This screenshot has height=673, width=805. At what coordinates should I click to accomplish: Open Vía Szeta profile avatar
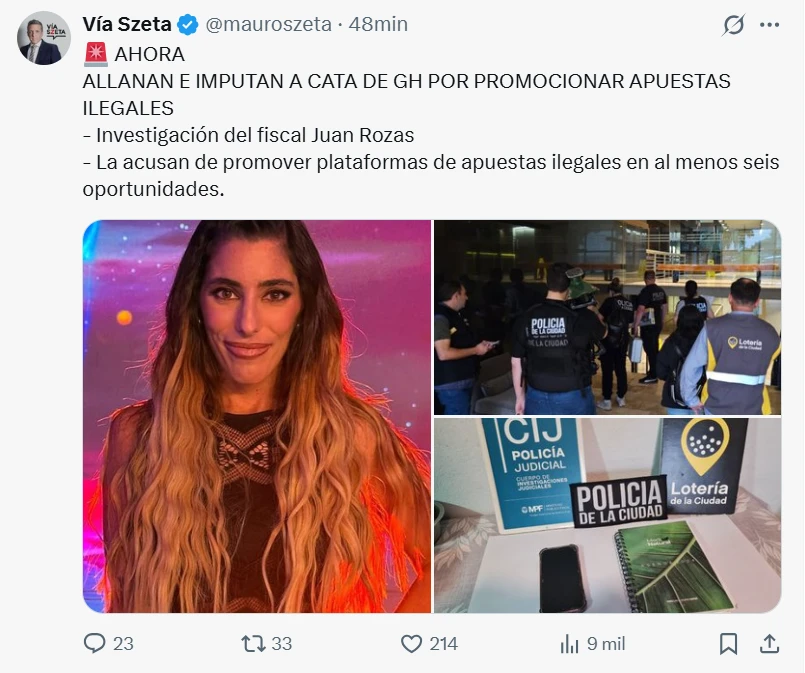[x=44, y=38]
